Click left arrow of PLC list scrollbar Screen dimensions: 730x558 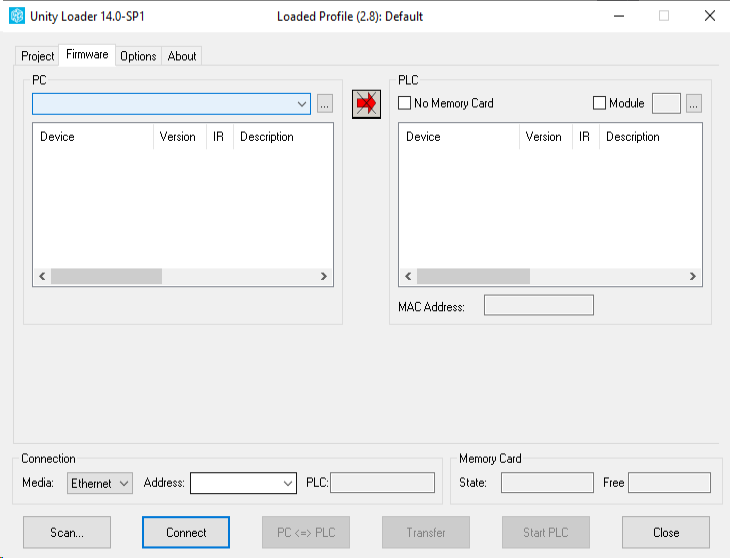(x=408, y=276)
